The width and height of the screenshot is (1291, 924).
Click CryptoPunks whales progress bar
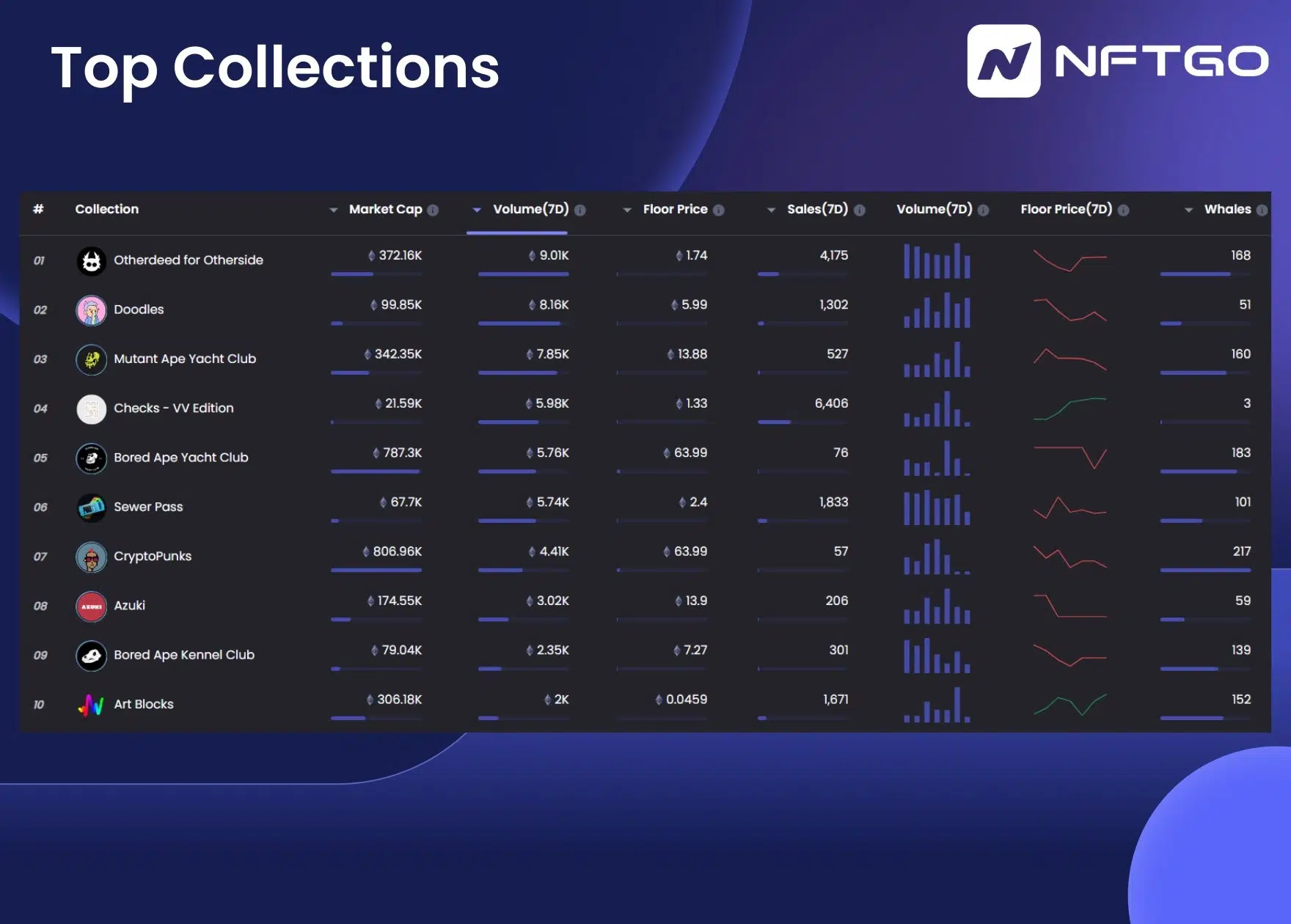pyautogui.click(x=1205, y=571)
